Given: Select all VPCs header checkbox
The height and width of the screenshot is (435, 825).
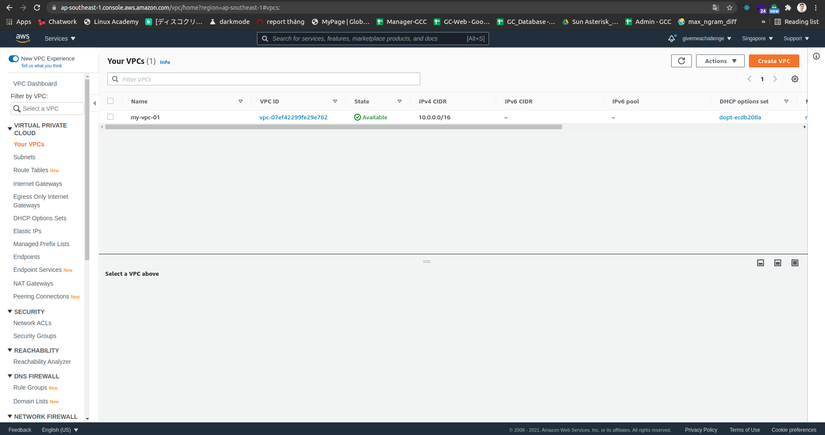Looking at the screenshot, I should pyautogui.click(x=110, y=101).
